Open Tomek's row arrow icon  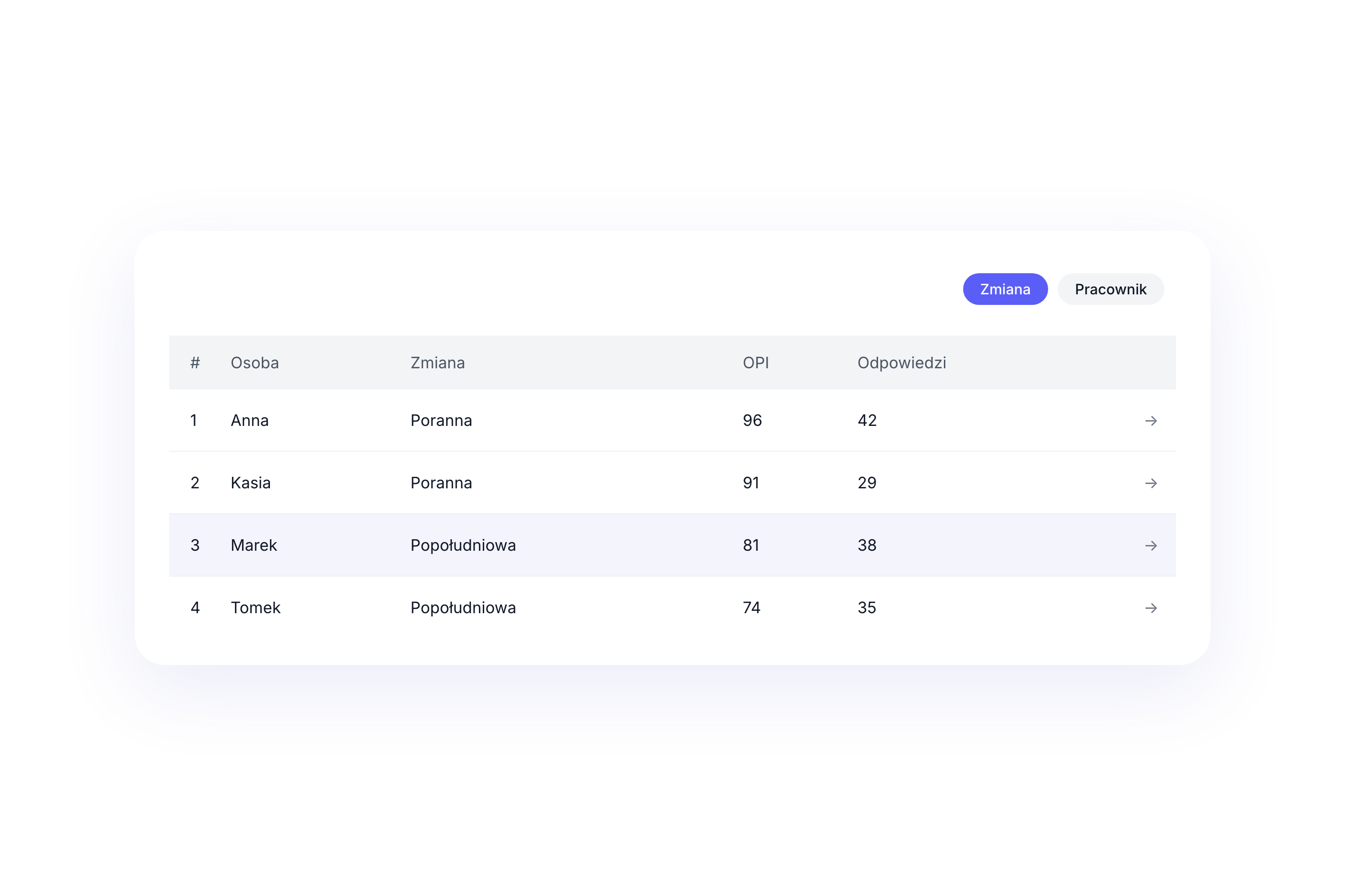click(1150, 607)
